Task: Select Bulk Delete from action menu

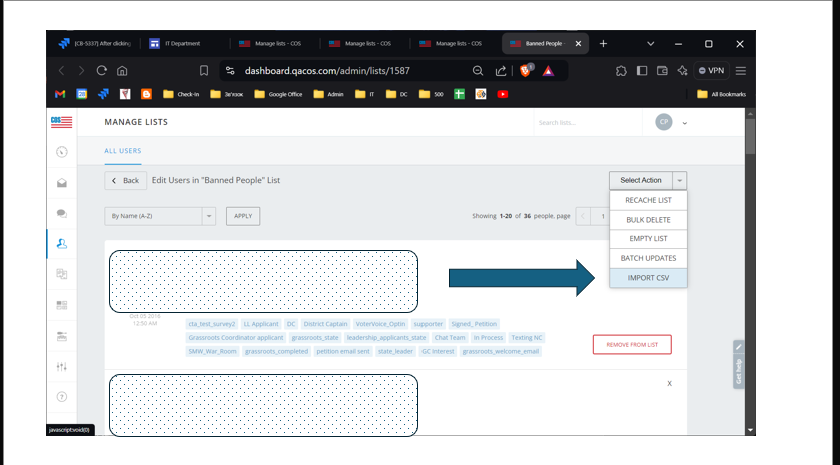Action: [648, 219]
